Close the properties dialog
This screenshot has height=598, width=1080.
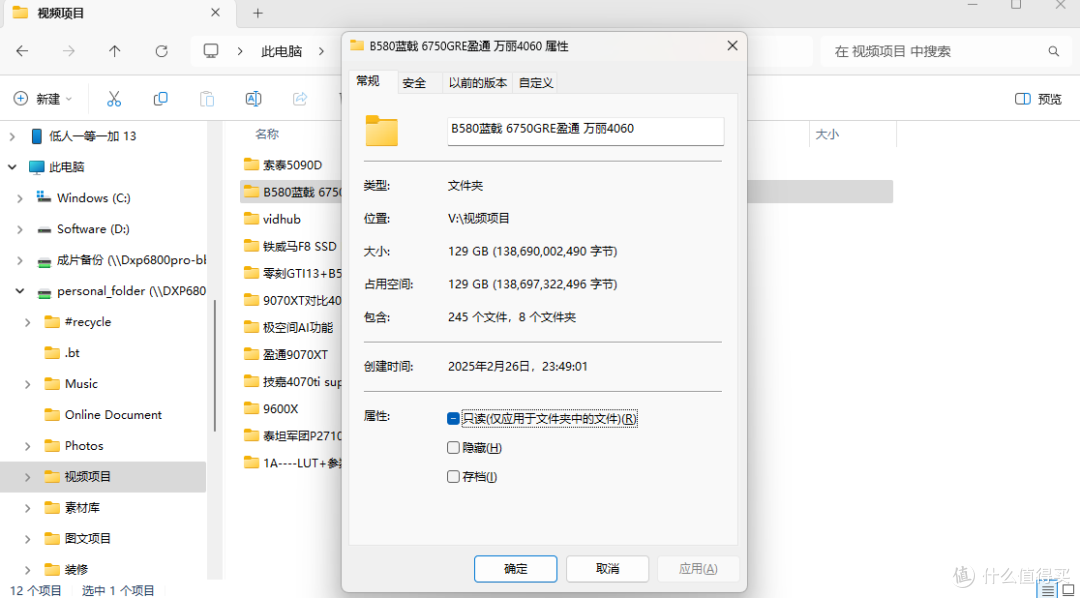coord(732,46)
